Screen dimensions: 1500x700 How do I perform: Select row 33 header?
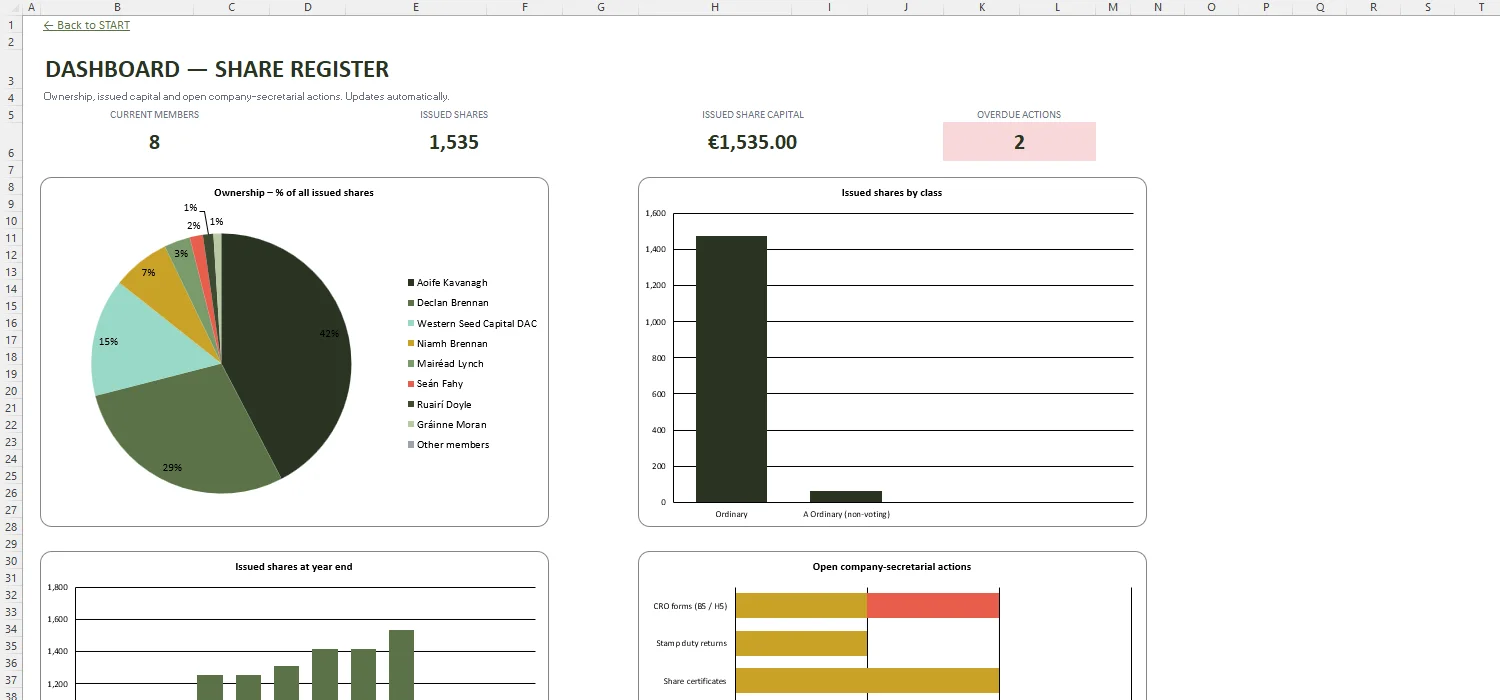click(x=10, y=612)
